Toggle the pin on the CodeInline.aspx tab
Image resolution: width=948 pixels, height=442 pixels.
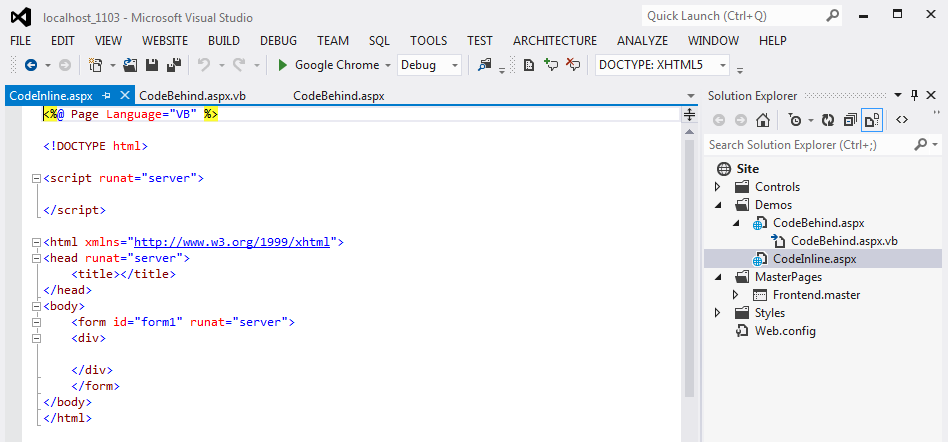(107, 96)
